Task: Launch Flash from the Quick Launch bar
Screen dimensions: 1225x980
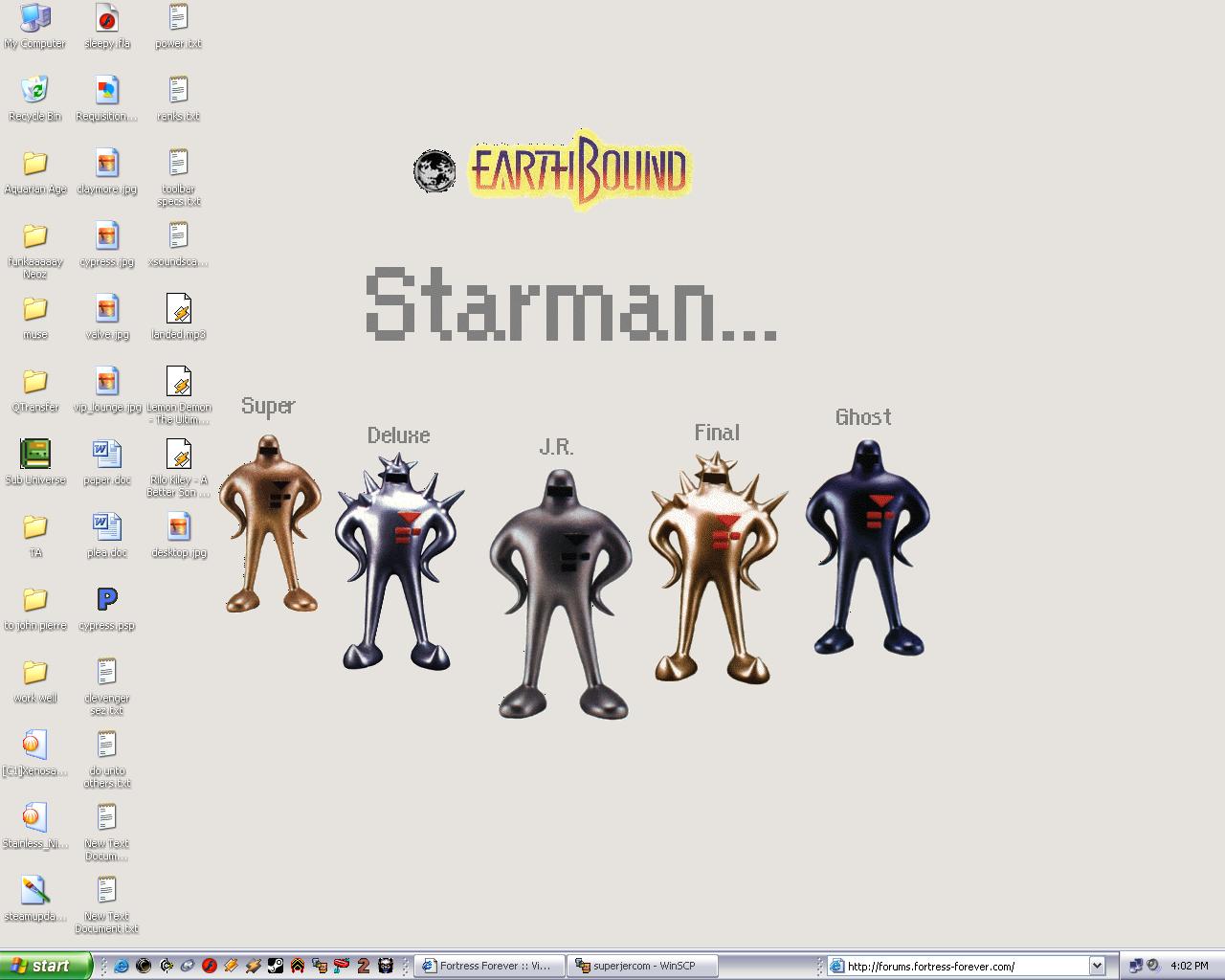Action: [210, 966]
